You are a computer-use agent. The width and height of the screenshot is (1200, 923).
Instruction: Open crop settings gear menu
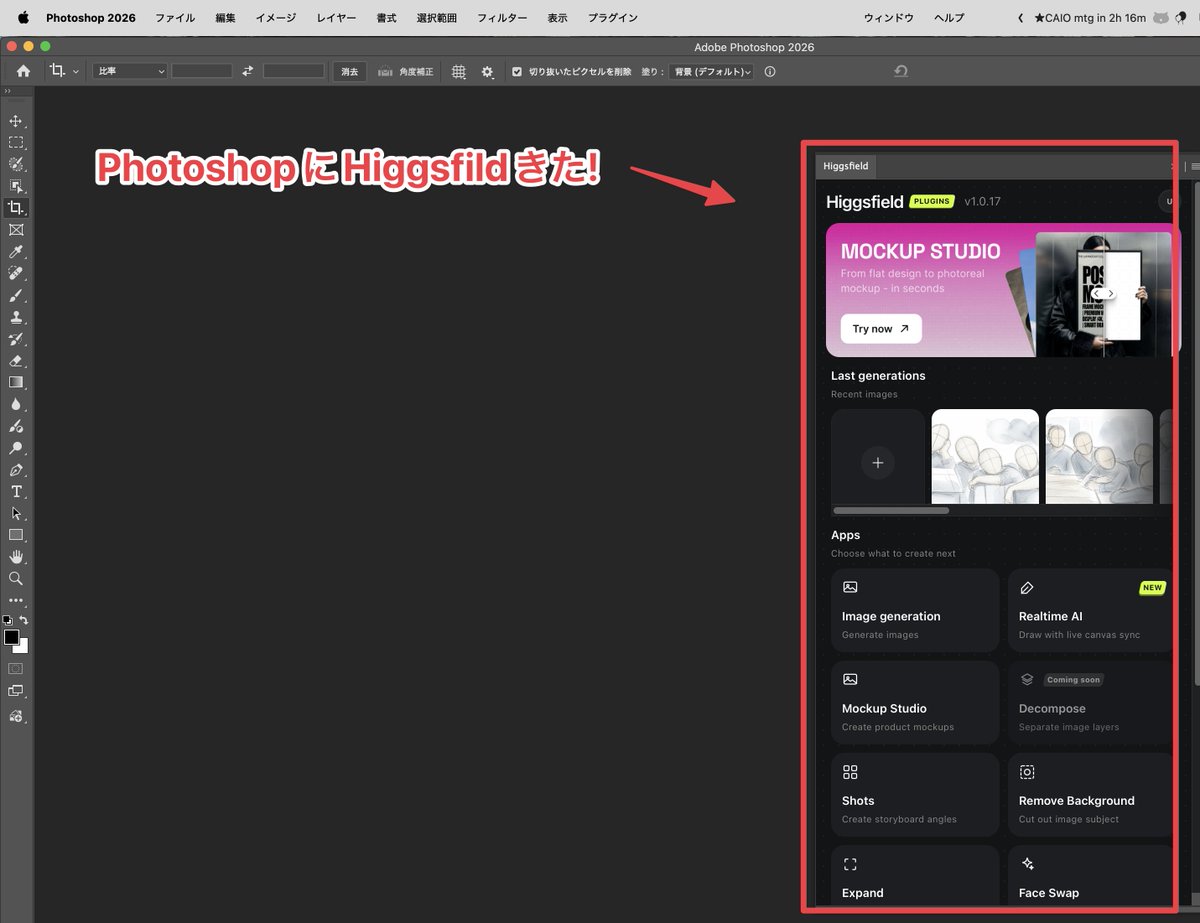pyautogui.click(x=487, y=72)
